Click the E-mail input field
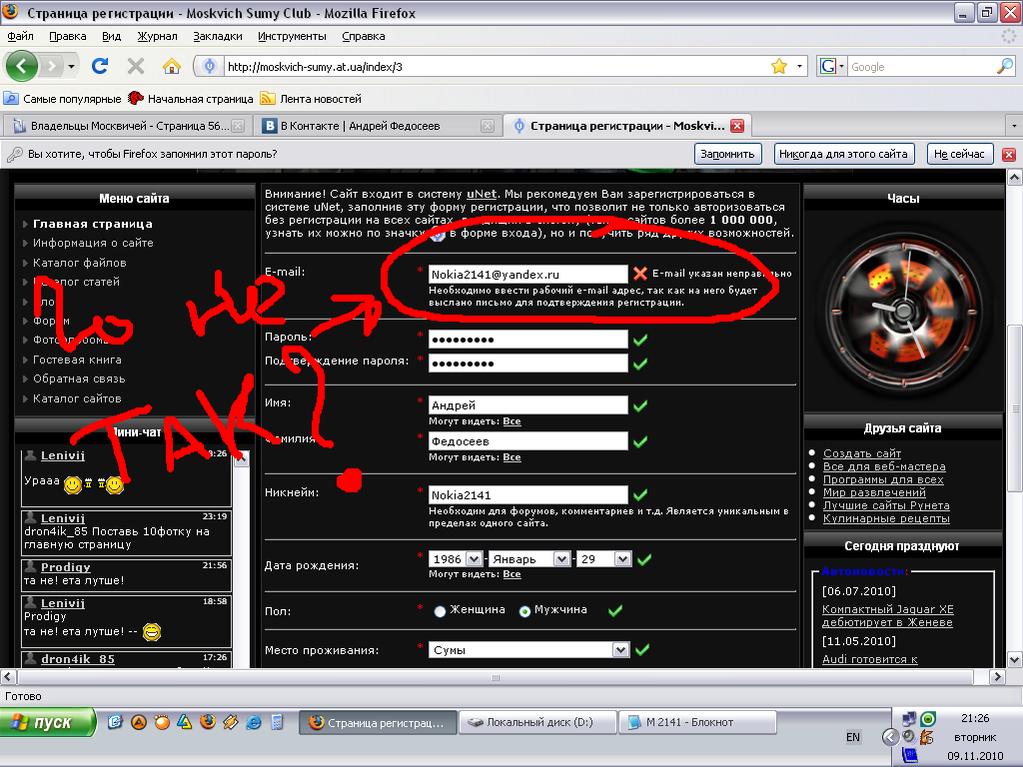 [527, 273]
